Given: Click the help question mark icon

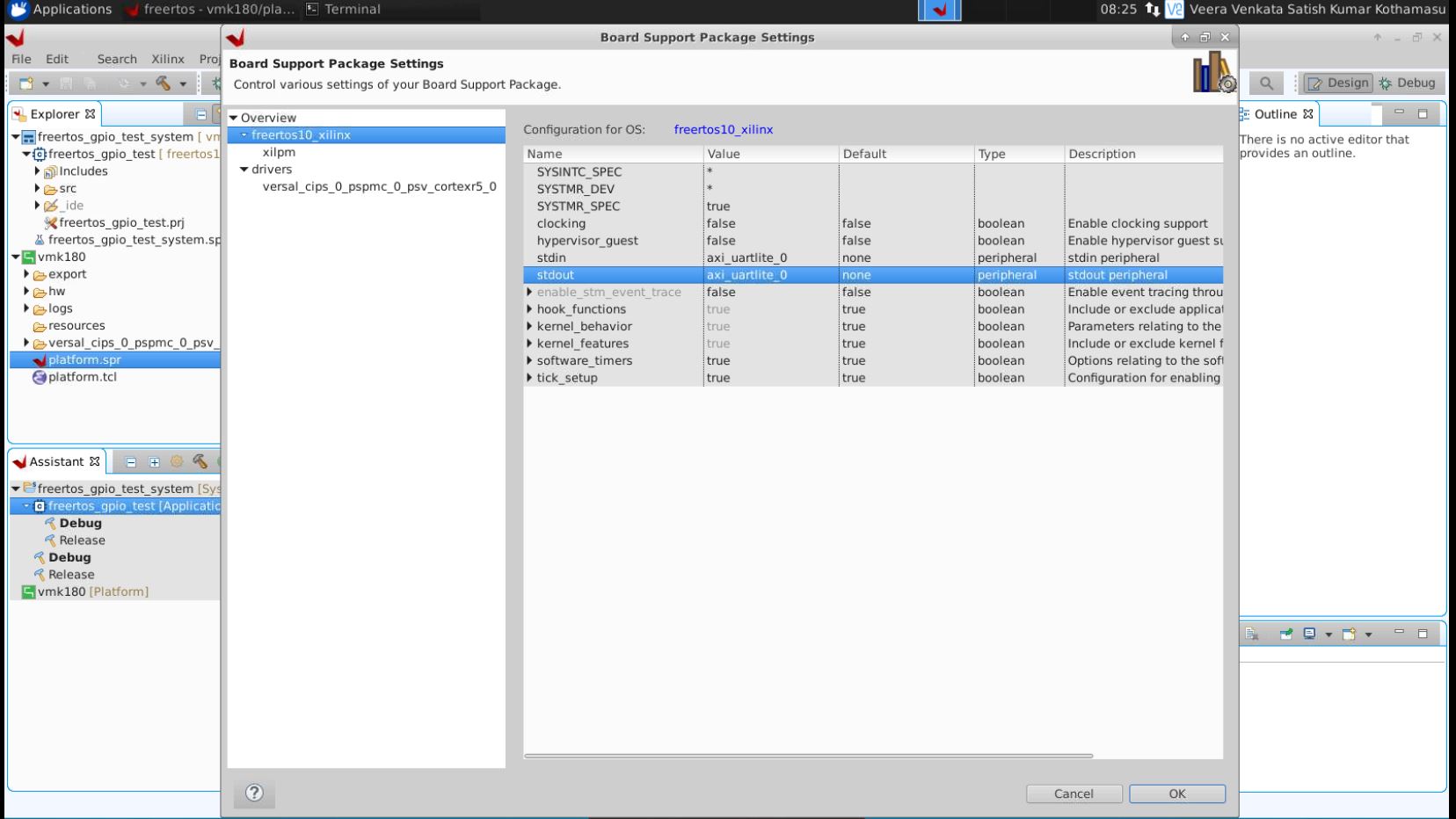Looking at the screenshot, I should click(254, 793).
